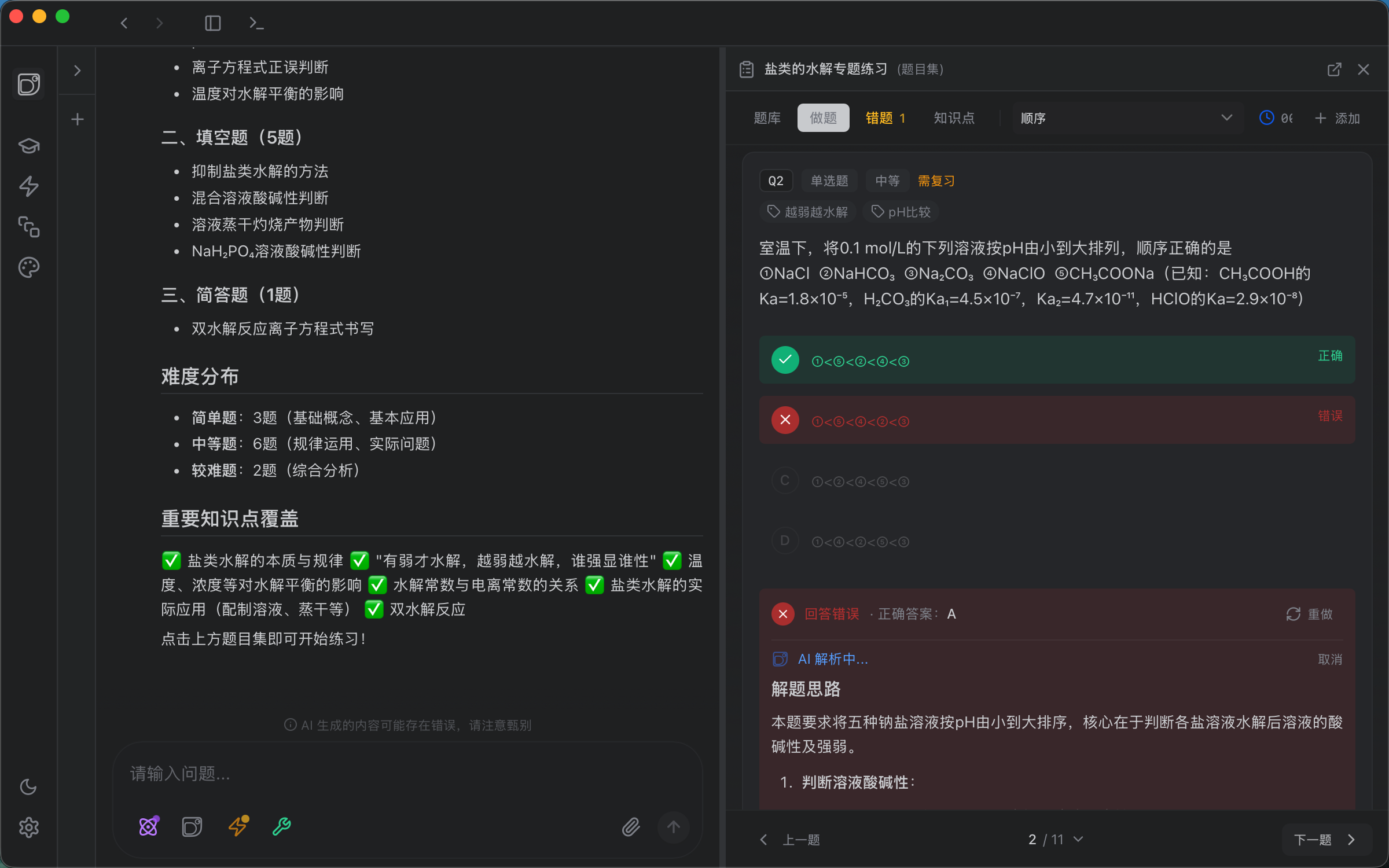1389x868 pixels.
Task: Go to previous question 上一题
Action: tap(790, 840)
